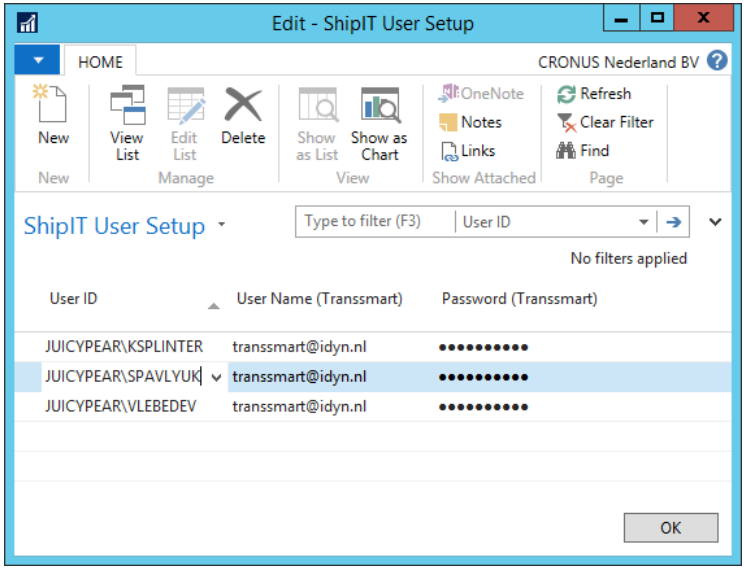Click Clear Filter in ribbon
The width and height of the screenshot is (744, 568).
567,122
